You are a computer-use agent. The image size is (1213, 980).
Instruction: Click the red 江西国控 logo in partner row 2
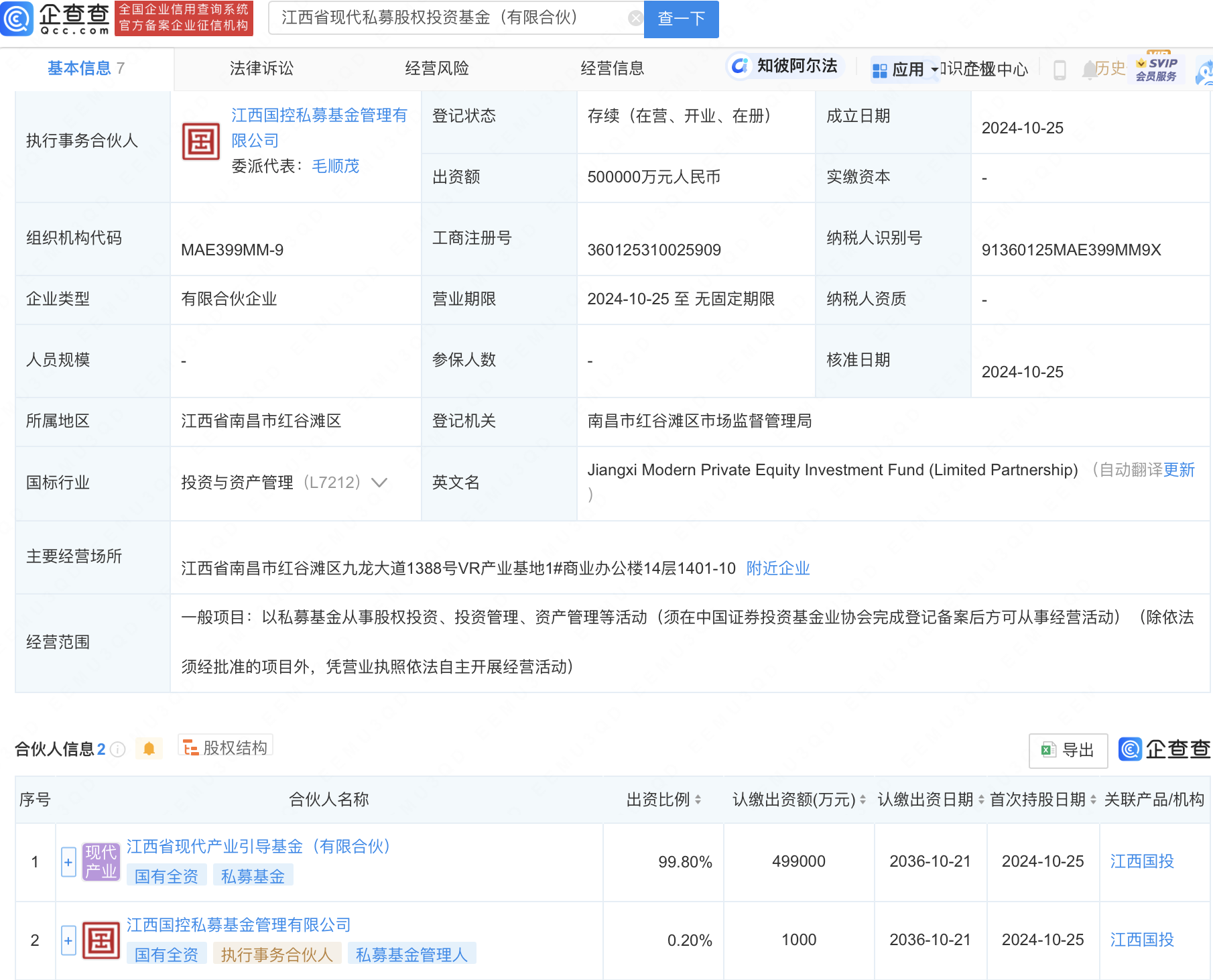point(101,940)
